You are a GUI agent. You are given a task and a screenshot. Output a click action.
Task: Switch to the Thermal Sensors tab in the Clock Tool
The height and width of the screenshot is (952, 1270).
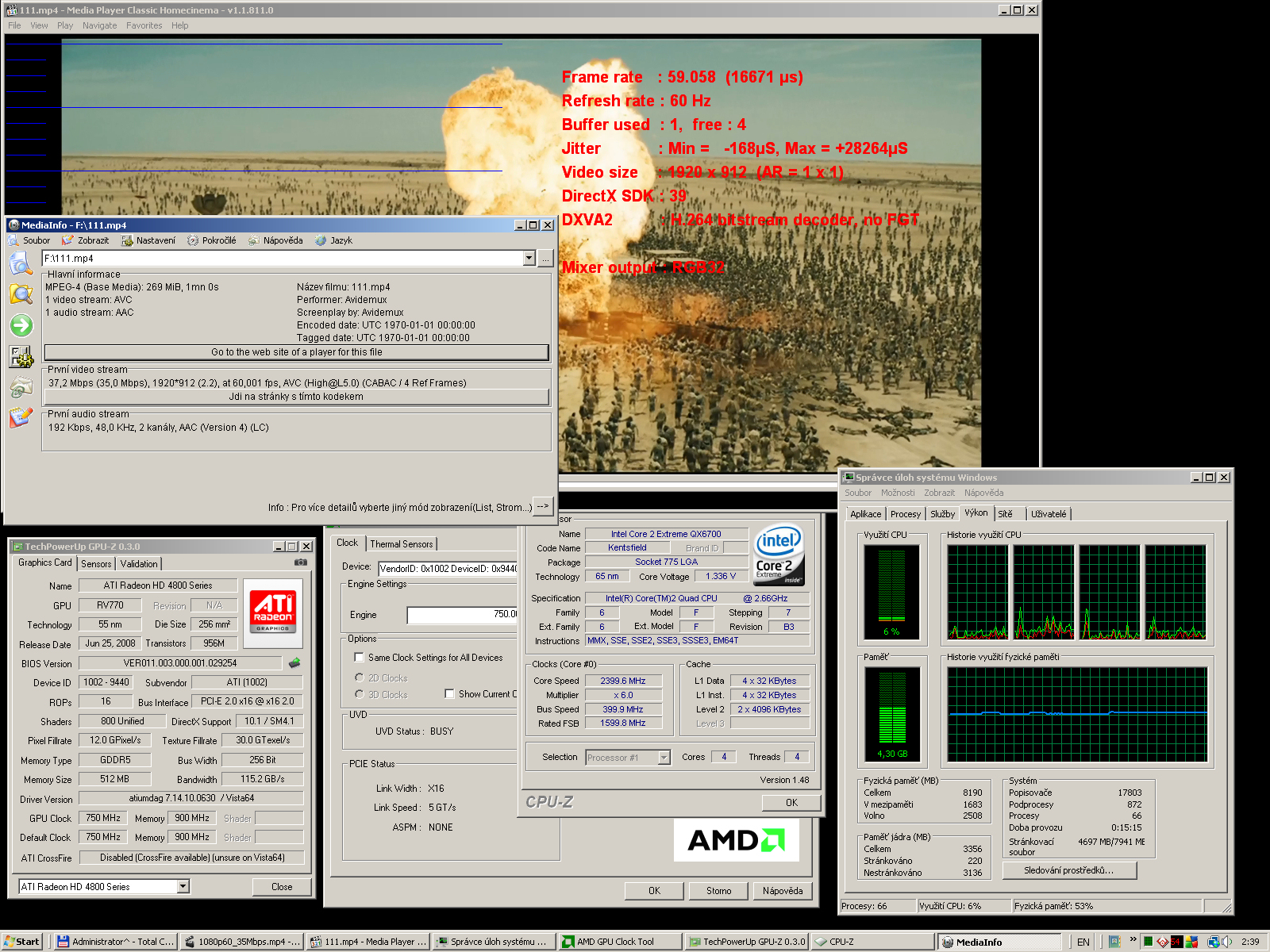[402, 544]
